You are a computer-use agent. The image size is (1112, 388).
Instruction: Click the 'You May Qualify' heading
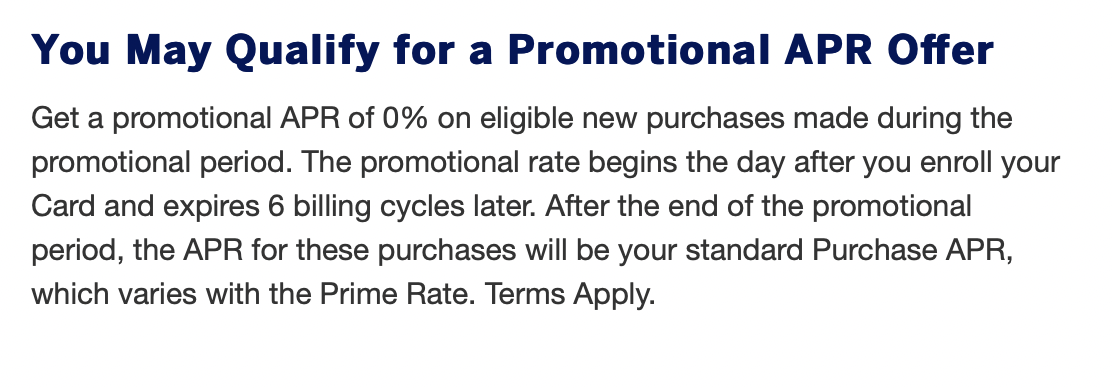tap(511, 51)
